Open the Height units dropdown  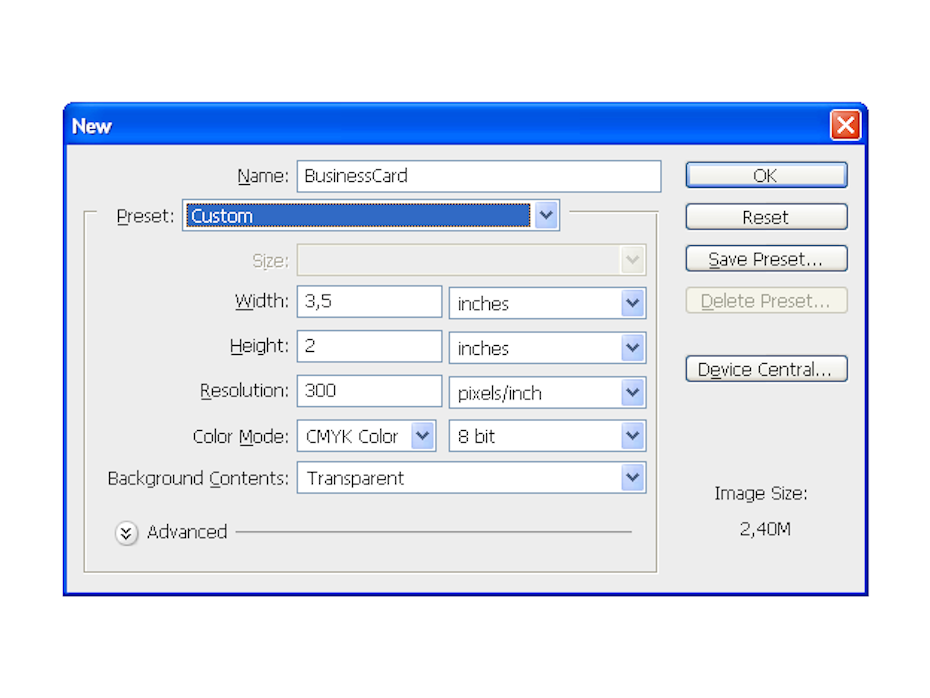pyautogui.click(x=632, y=348)
